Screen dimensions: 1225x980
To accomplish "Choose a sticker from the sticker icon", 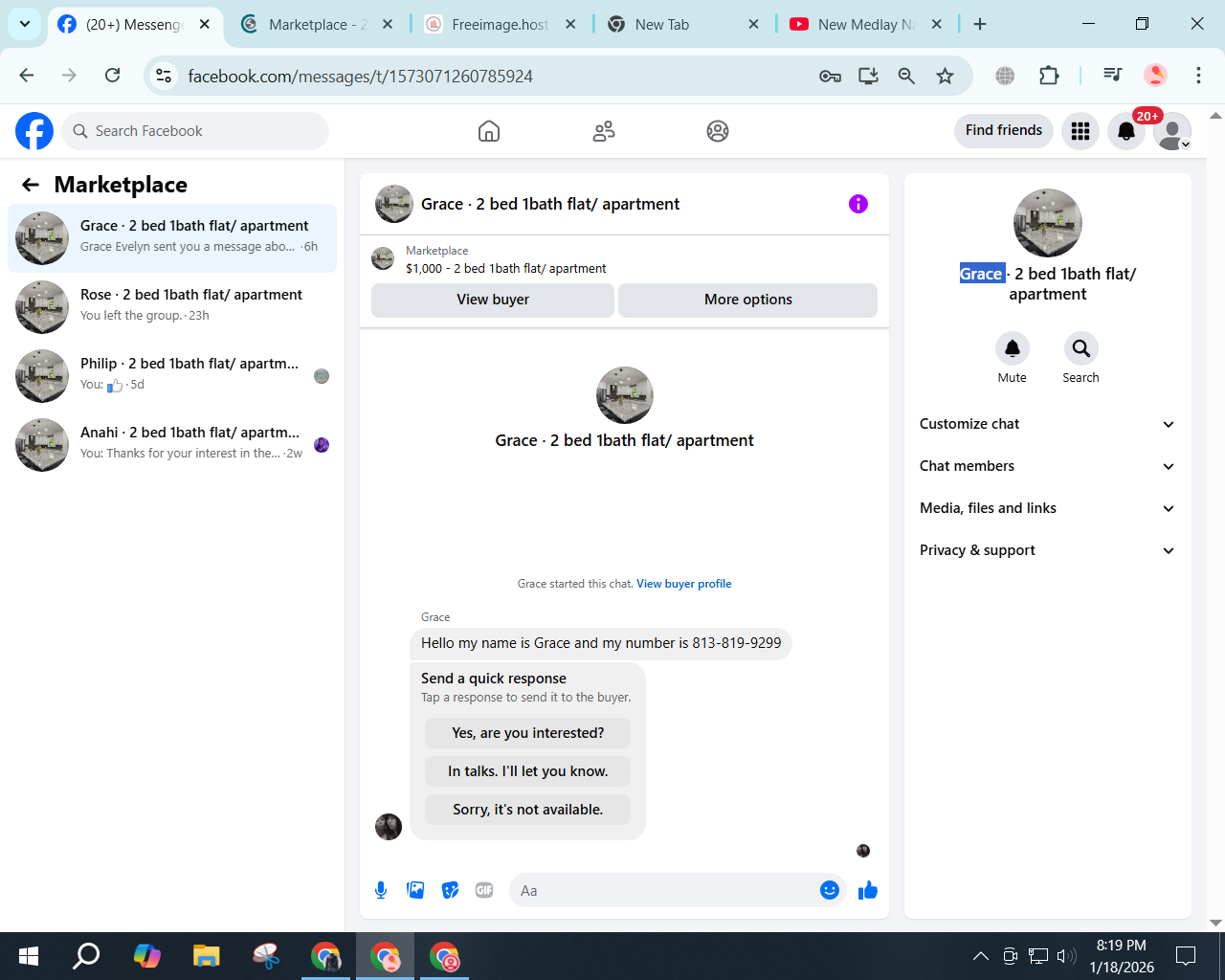I will coord(450,891).
